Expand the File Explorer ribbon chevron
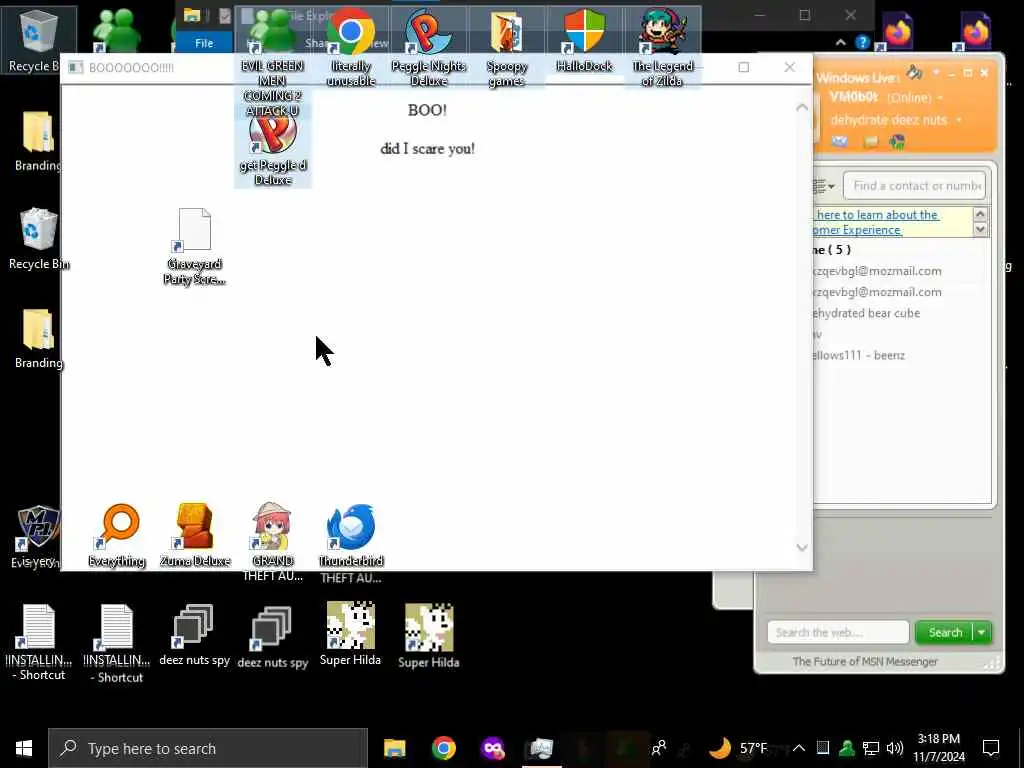 (x=840, y=42)
